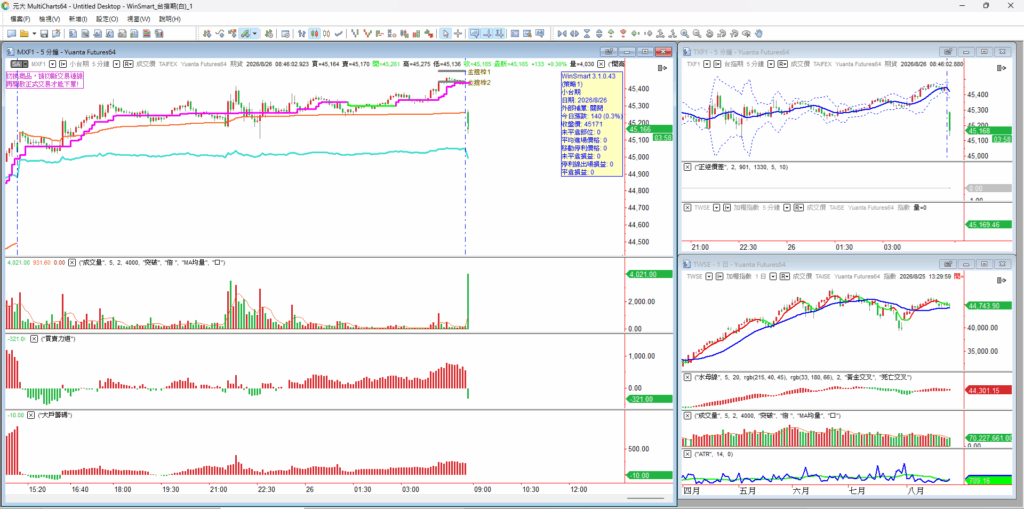
Task: Open the 5 分鐘 resolution dropdown in MXF1
Action: (116, 63)
